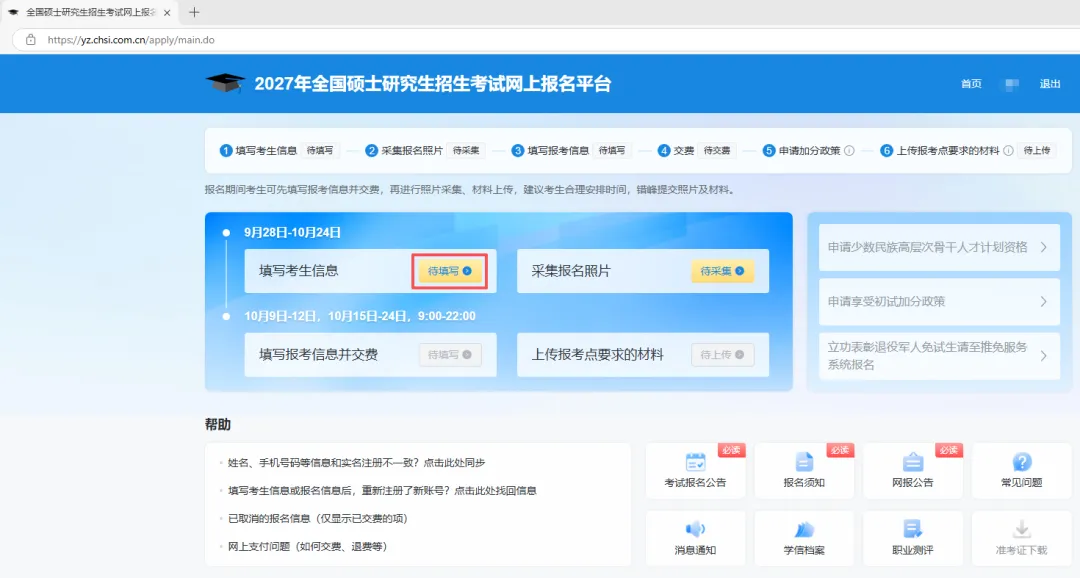Viewport: 1080px width, 578px height.
Task: Click the graduation cap logo icon
Action: [225, 83]
